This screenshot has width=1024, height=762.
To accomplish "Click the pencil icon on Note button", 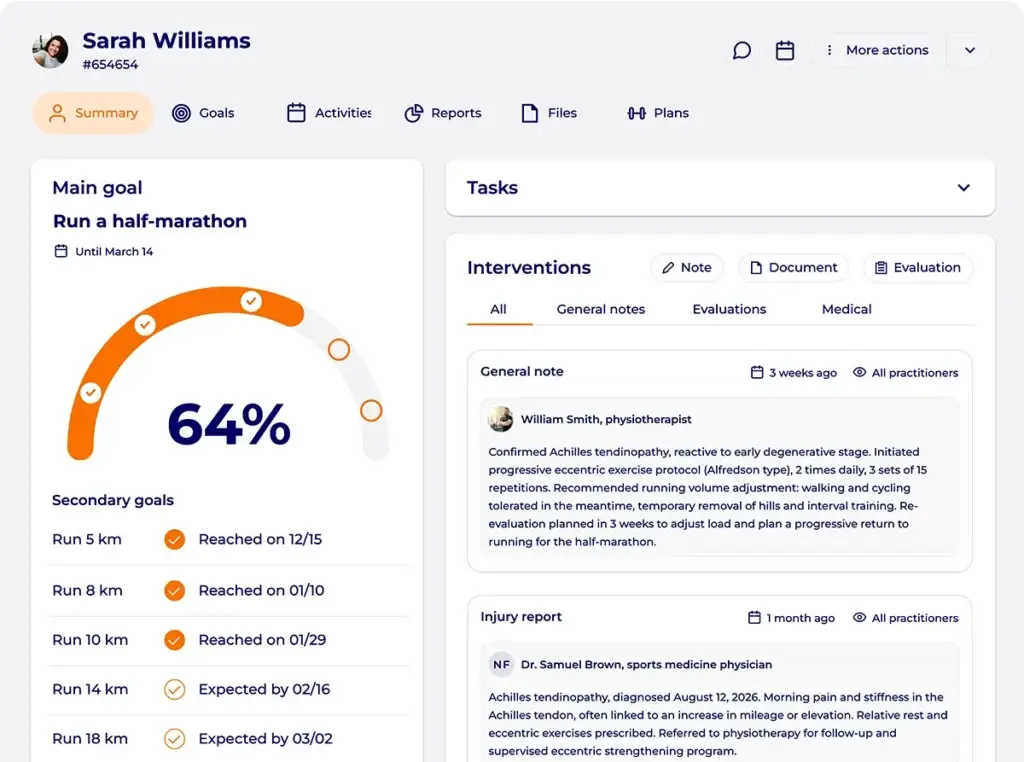I will tap(667, 268).
